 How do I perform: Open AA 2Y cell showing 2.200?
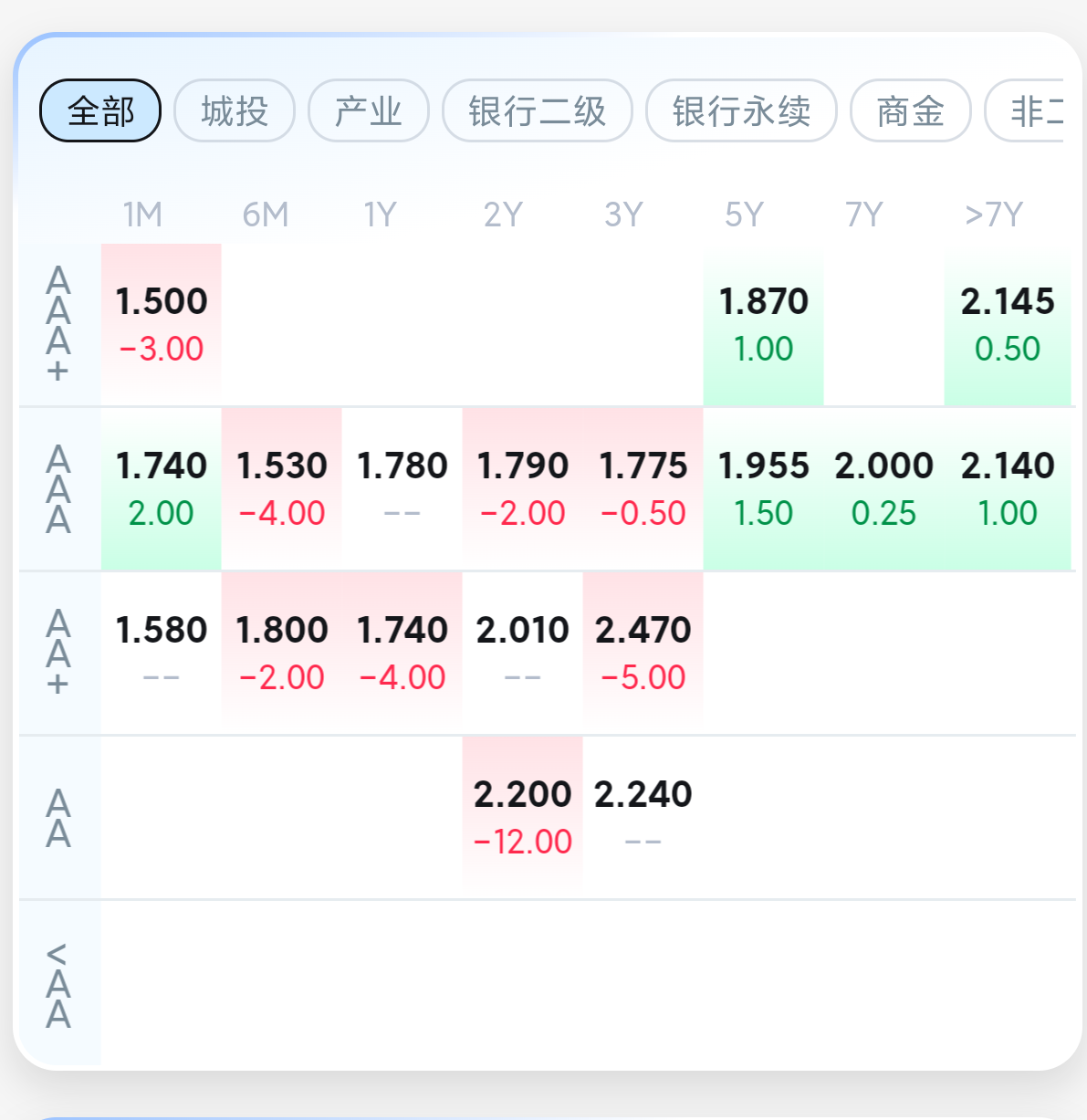pos(522,817)
